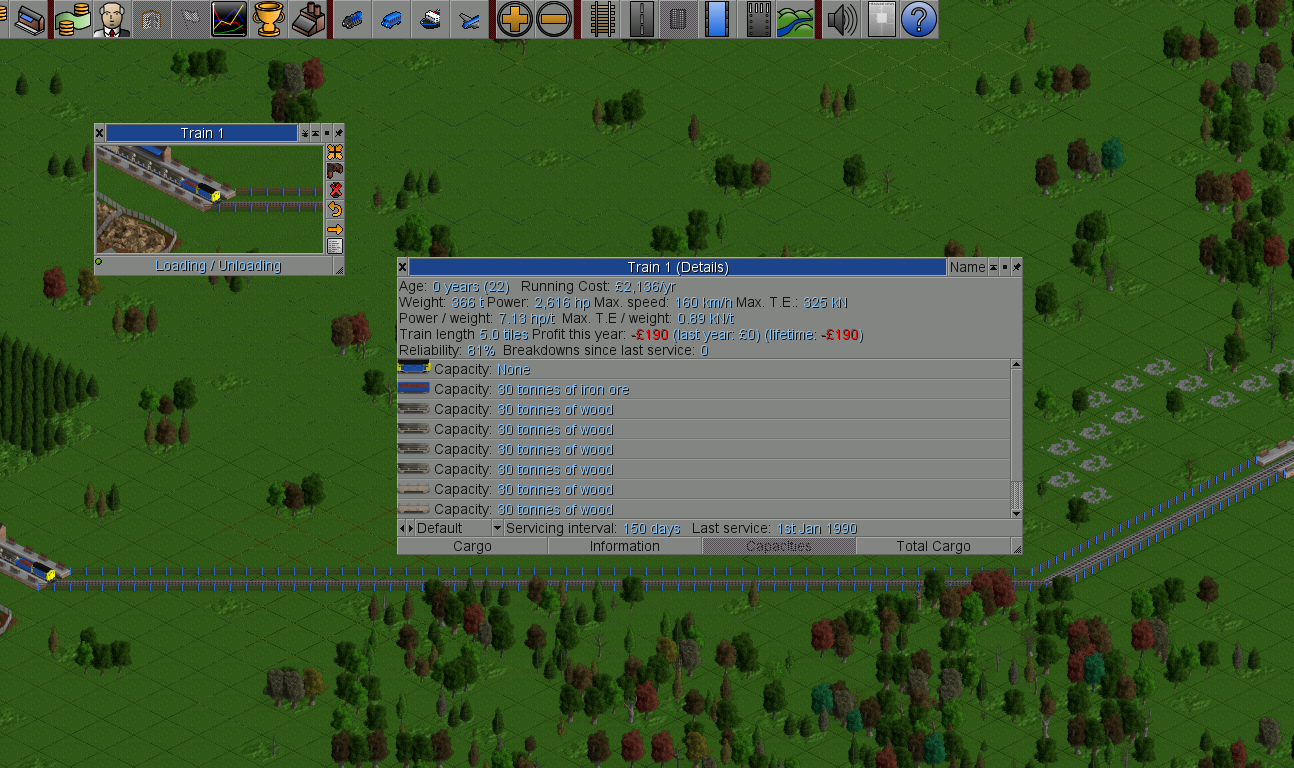
Task: Open the graphs line chart icon
Action: pyautogui.click(x=229, y=19)
